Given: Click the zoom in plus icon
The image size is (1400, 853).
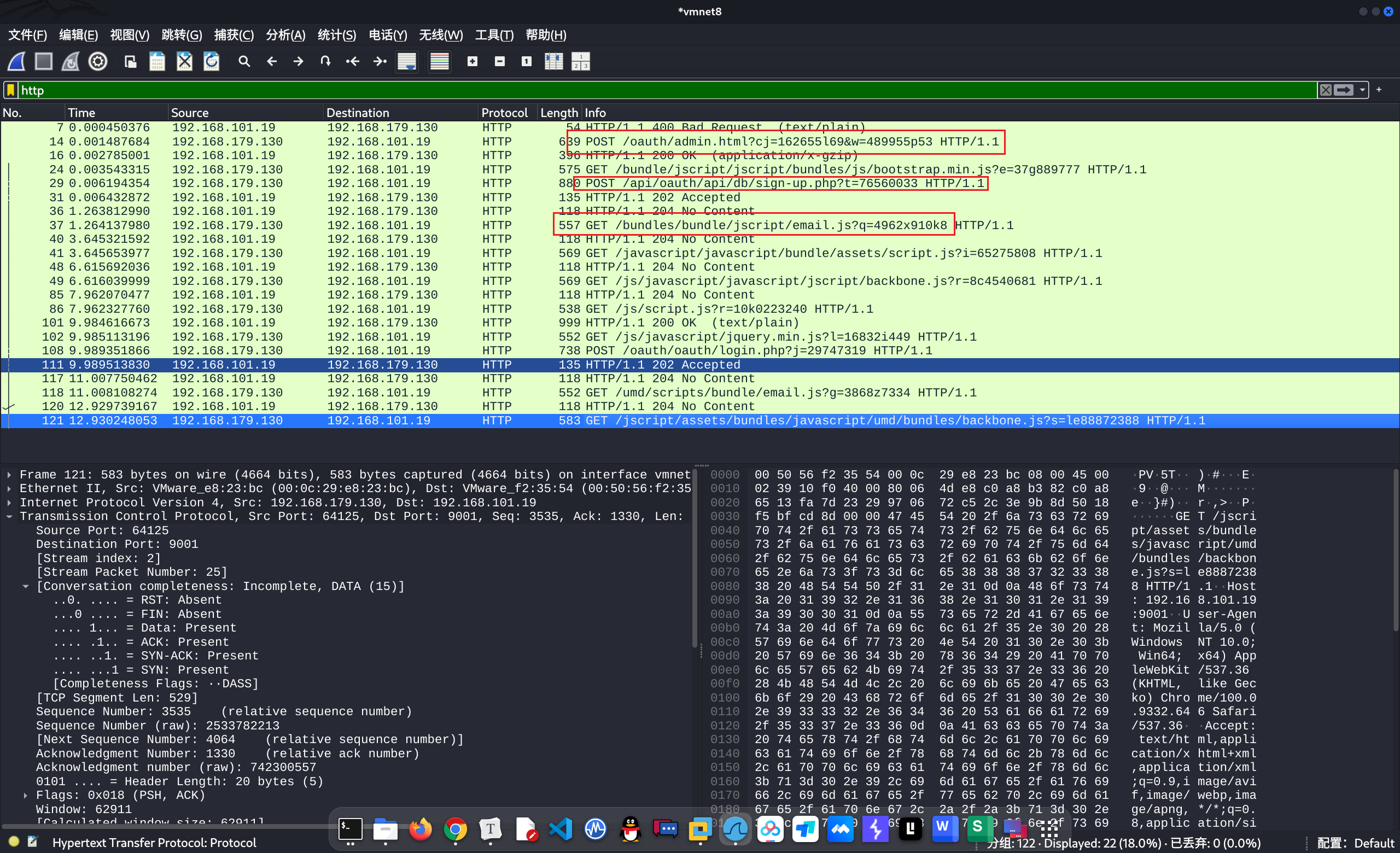Looking at the screenshot, I should tap(472, 61).
